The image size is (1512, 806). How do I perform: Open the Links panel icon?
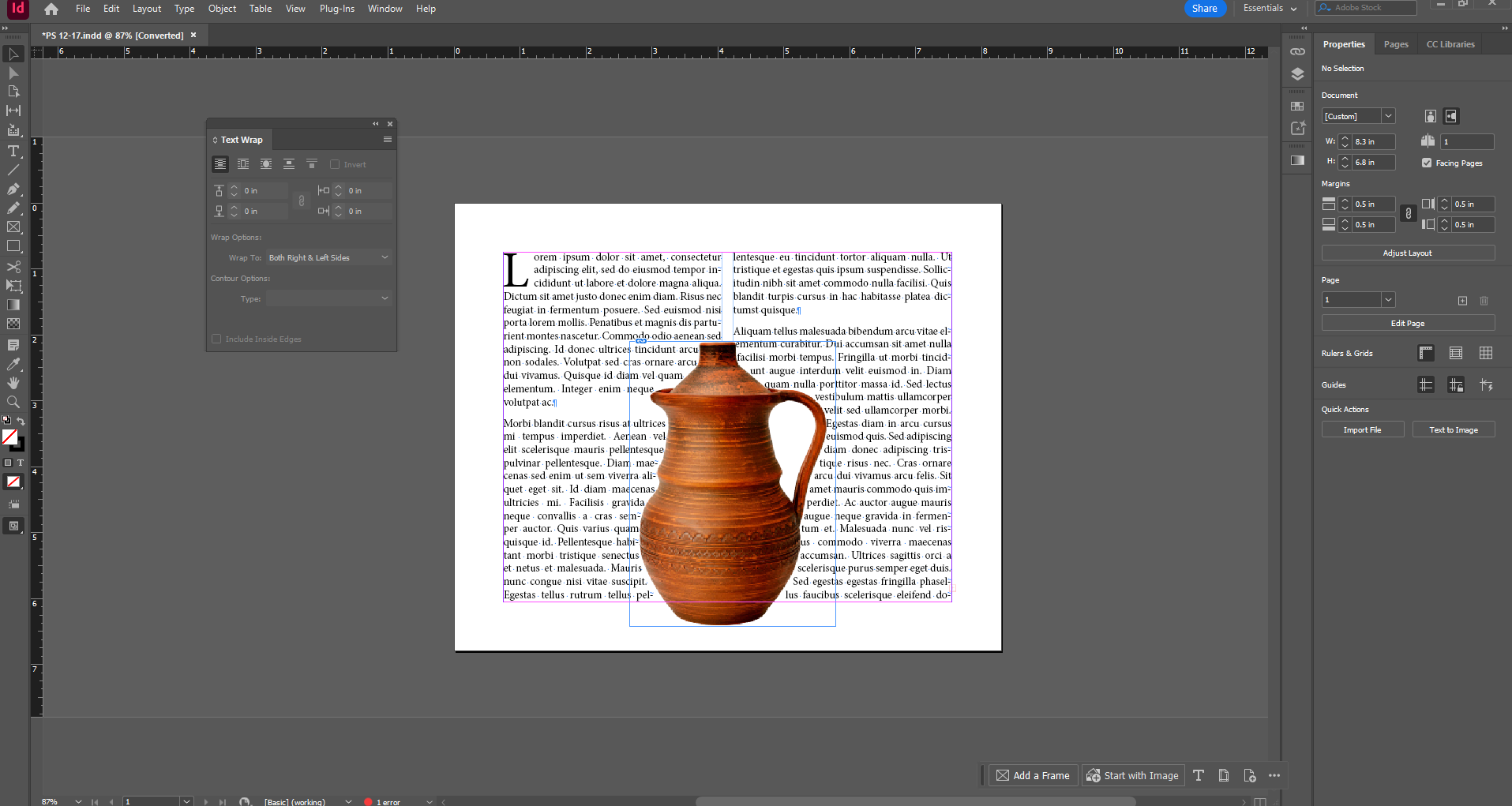pos(1297,51)
